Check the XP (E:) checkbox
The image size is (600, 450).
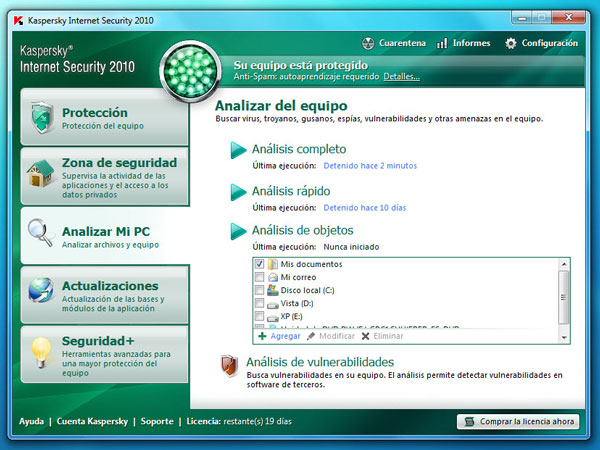click(259, 316)
